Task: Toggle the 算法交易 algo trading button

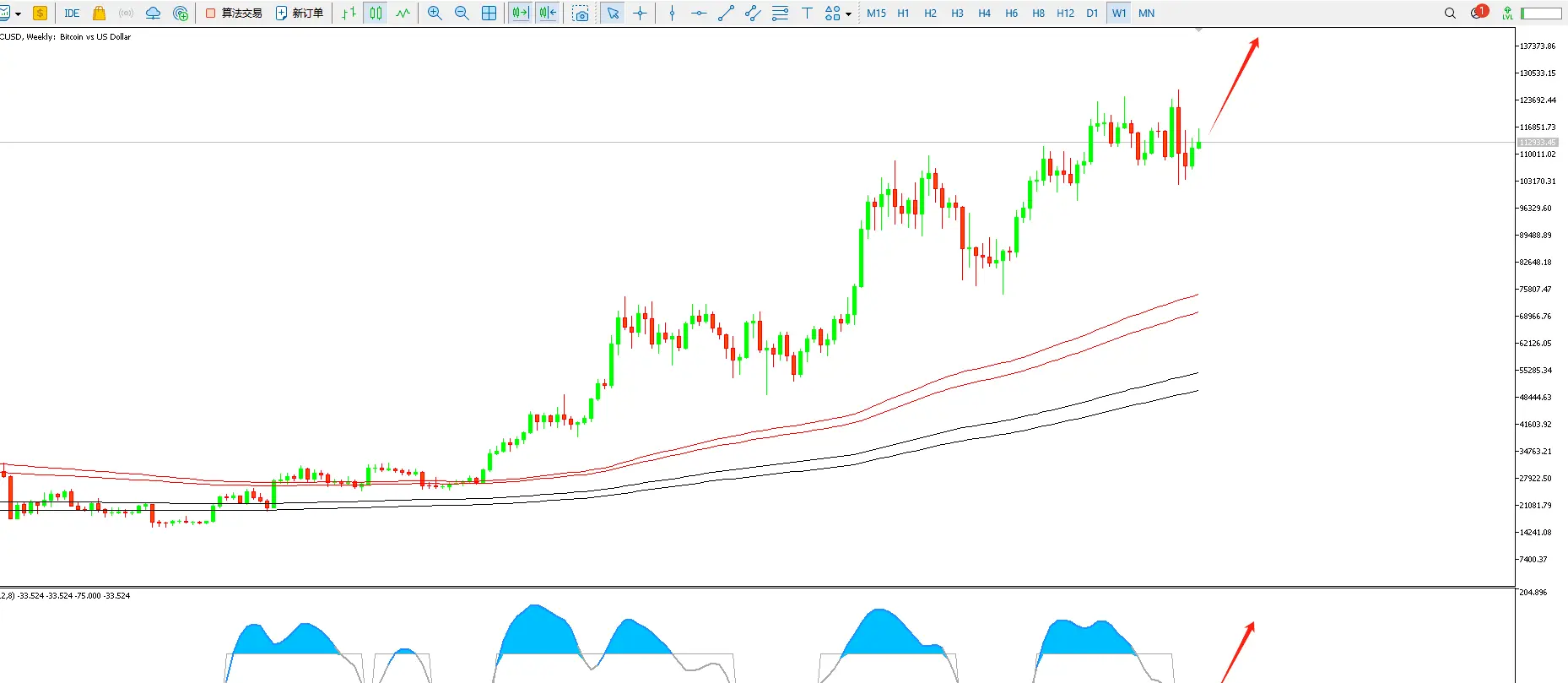Action: tap(234, 13)
